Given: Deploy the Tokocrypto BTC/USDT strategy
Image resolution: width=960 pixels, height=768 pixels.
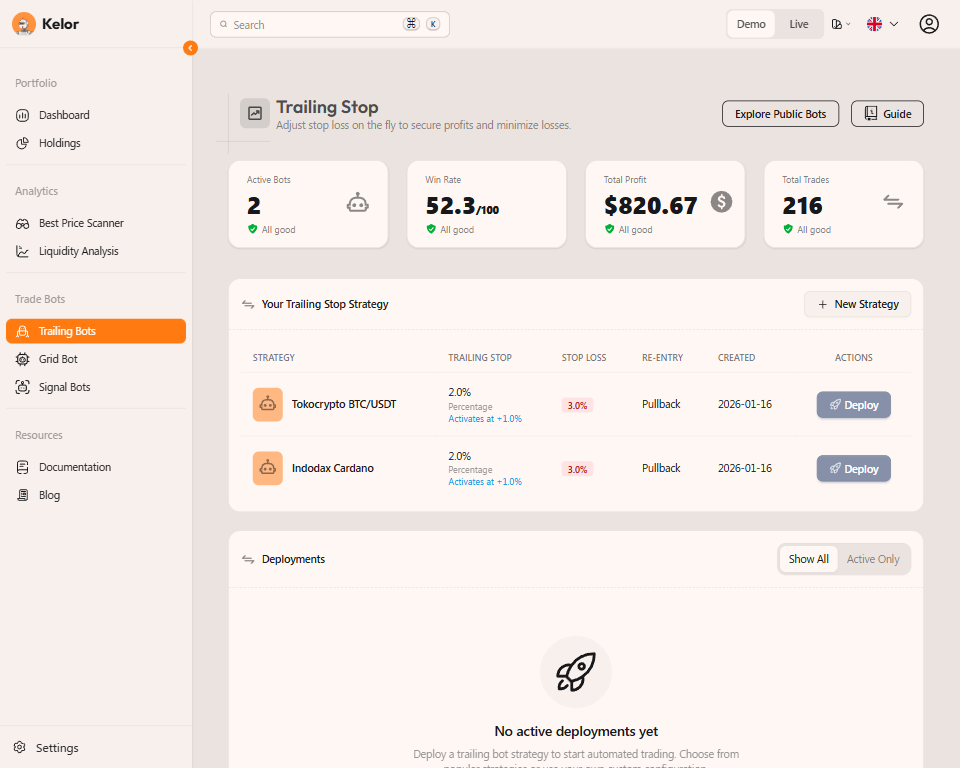Looking at the screenshot, I should pos(853,405).
